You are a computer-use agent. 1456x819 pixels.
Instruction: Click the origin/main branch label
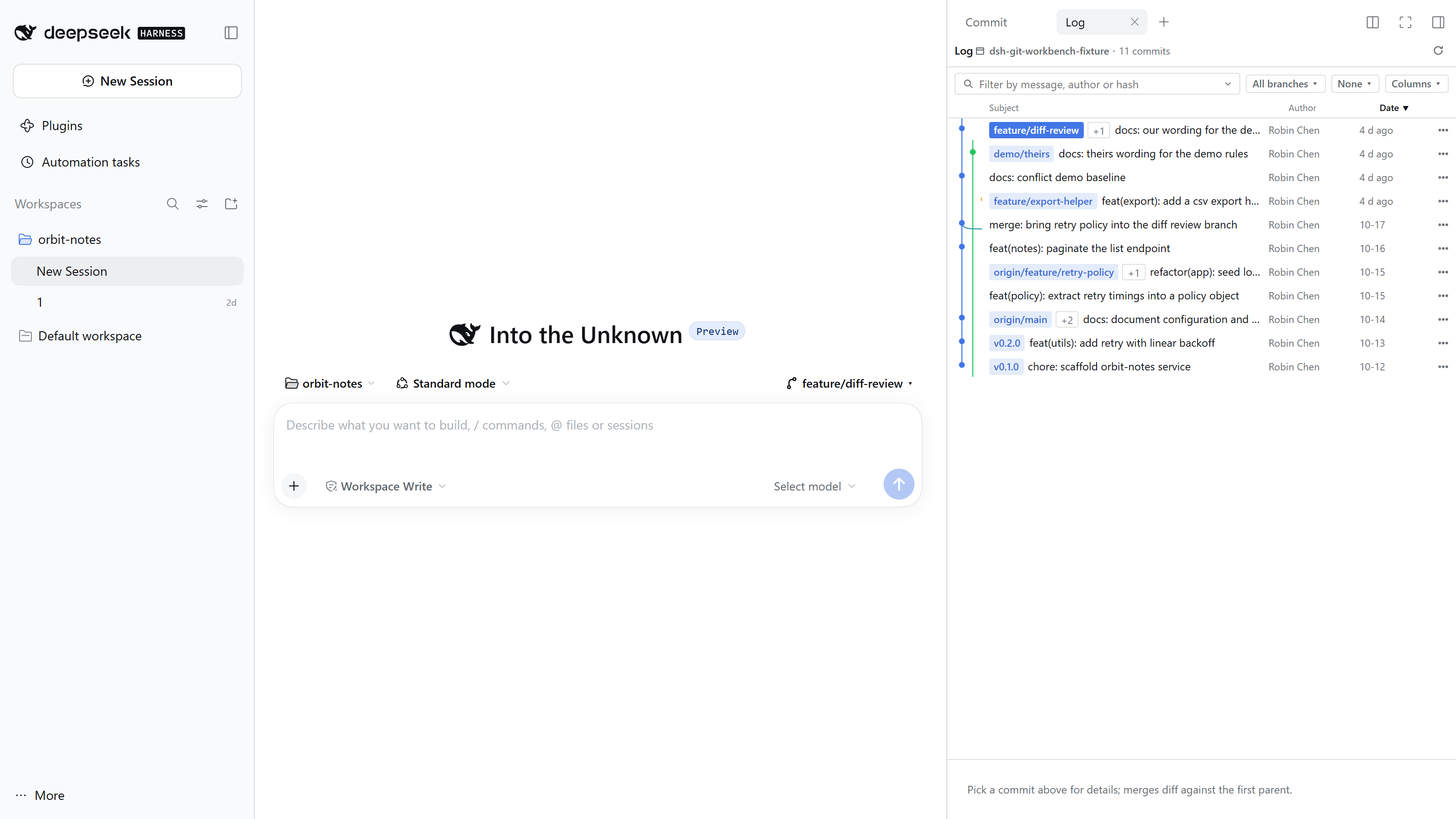coord(1020,319)
